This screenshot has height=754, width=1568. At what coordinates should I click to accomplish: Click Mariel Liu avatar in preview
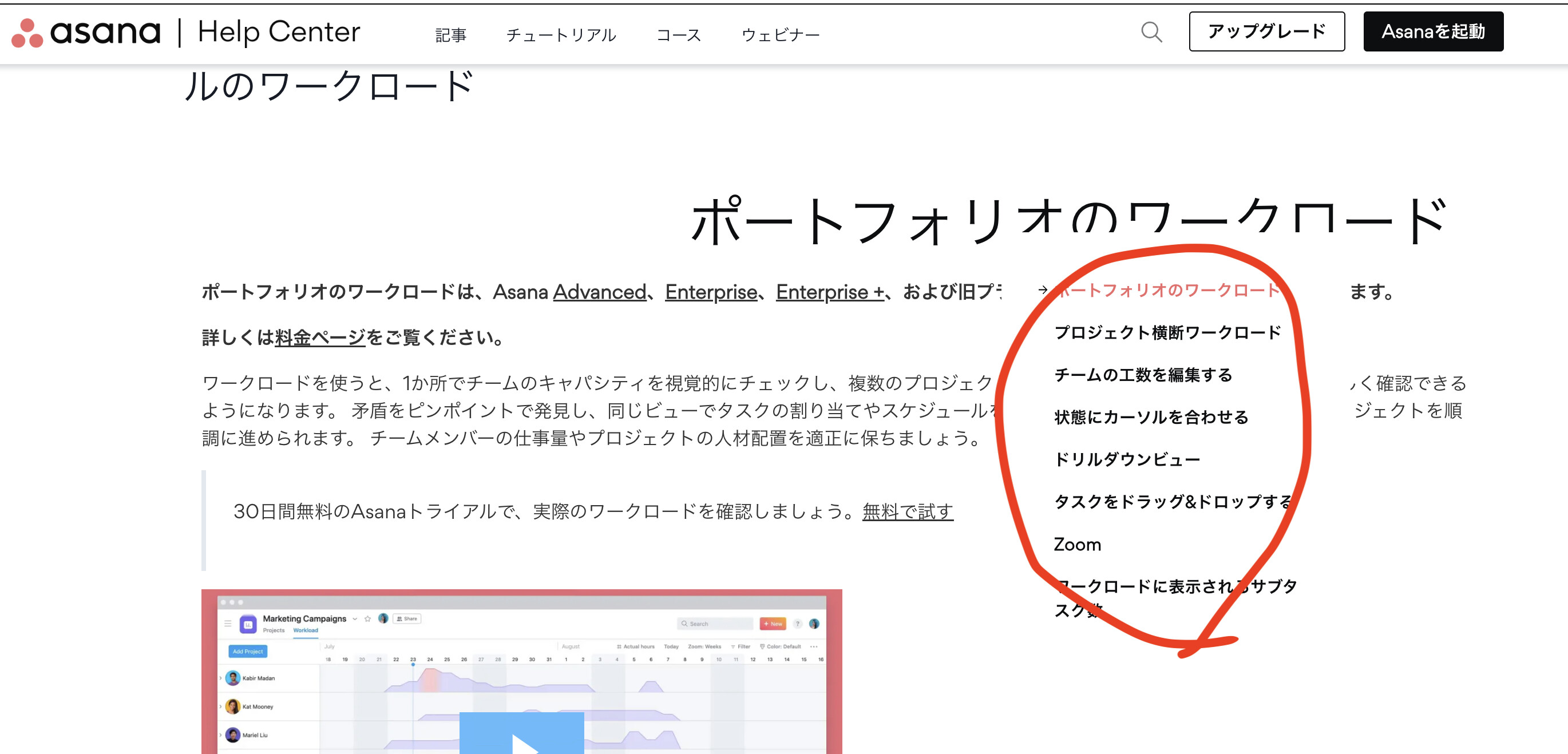pos(232,735)
